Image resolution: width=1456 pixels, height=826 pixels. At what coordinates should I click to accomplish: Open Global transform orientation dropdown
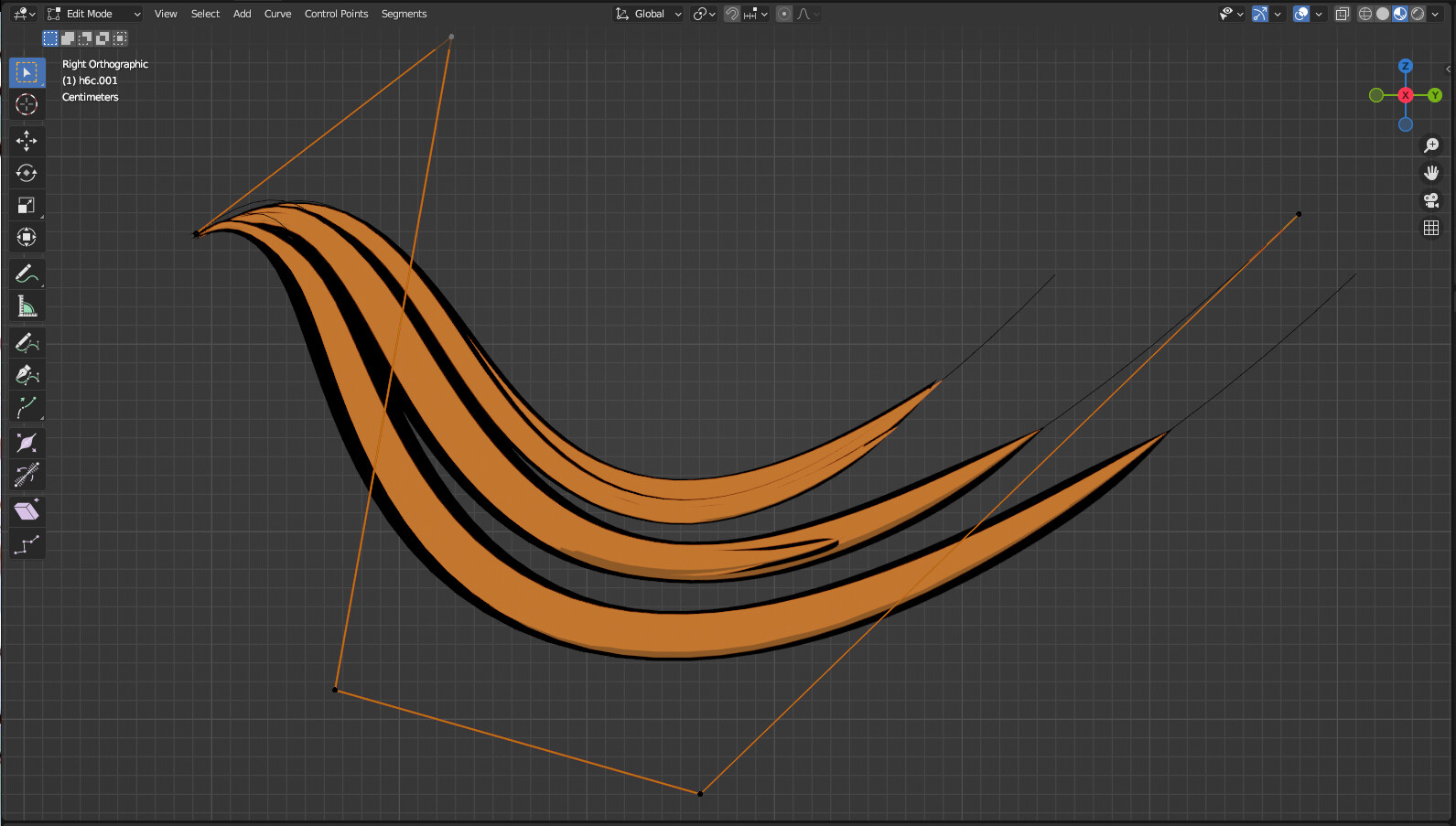[648, 14]
